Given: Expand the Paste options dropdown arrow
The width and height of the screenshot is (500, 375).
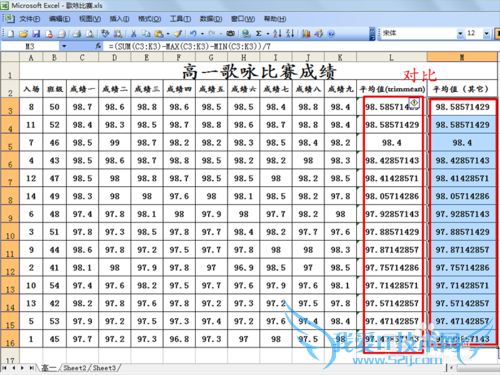Looking at the screenshot, I should pyautogui.click(x=168, y=34).
